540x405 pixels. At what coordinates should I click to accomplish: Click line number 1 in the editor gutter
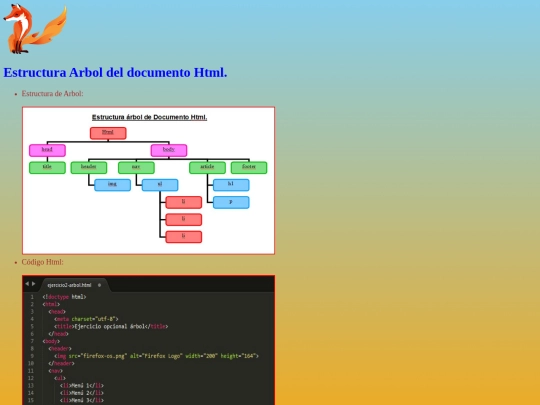tap(32, 297)
